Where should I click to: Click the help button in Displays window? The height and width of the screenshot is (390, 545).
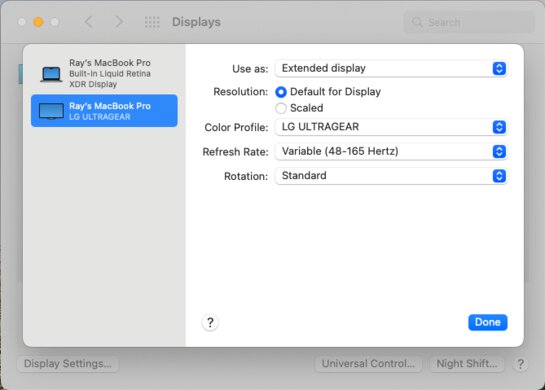point(520,364)
